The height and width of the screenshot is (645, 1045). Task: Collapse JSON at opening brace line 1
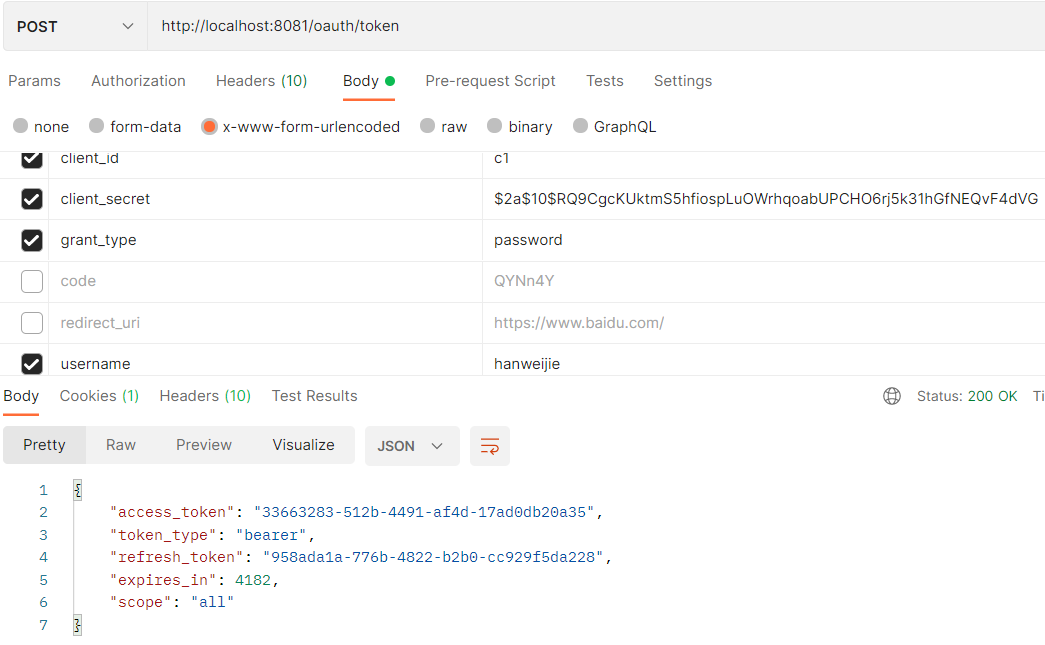point(77,490)
